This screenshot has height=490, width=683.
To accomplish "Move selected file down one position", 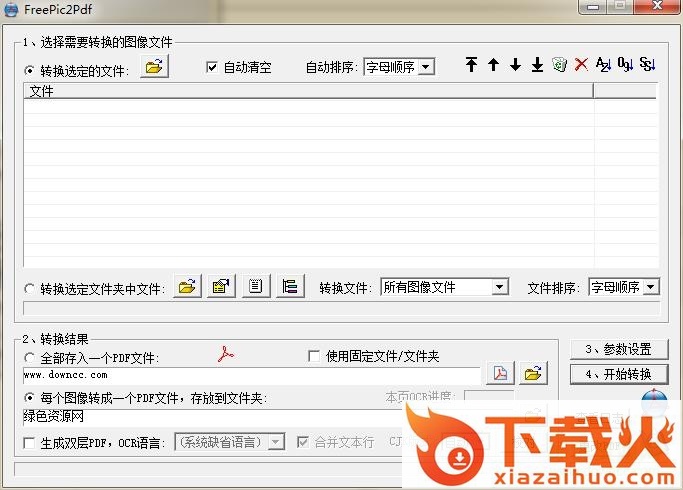I will pyautogui.click(x=515, y=64).
